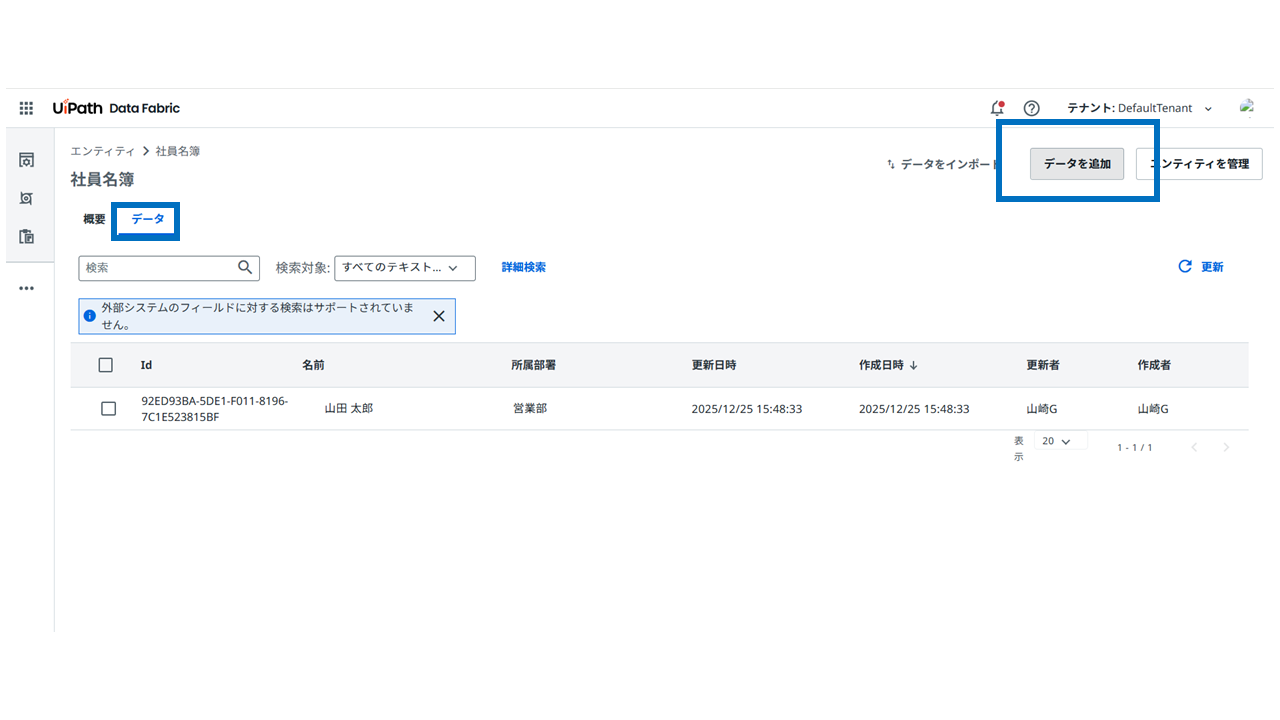Open the user profile avatar menu
Viewport: 1280px width, 720px height.
(1247, 108)
